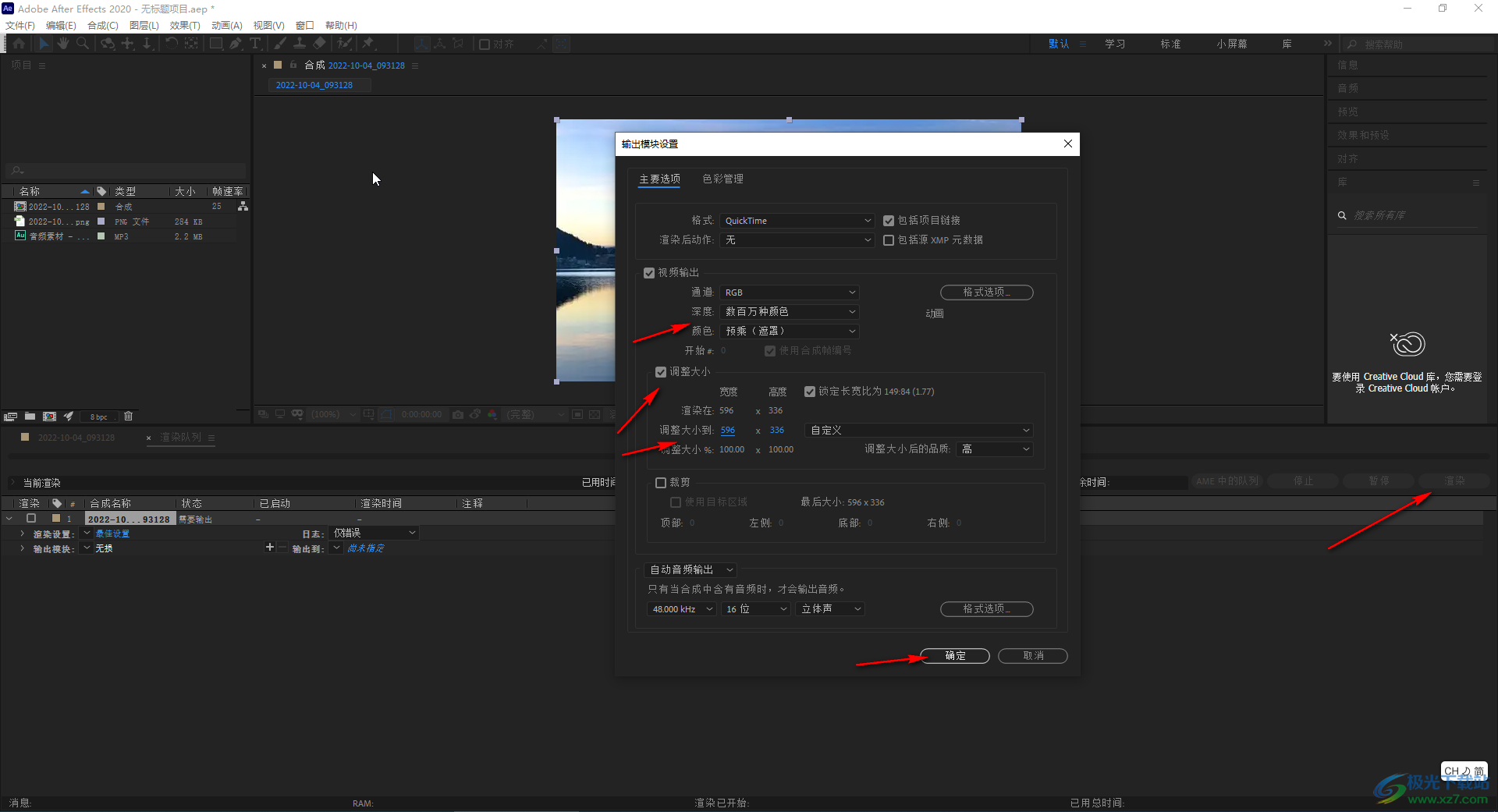
Task: Select the Orbit camera tool
Action: coord(108,44)
